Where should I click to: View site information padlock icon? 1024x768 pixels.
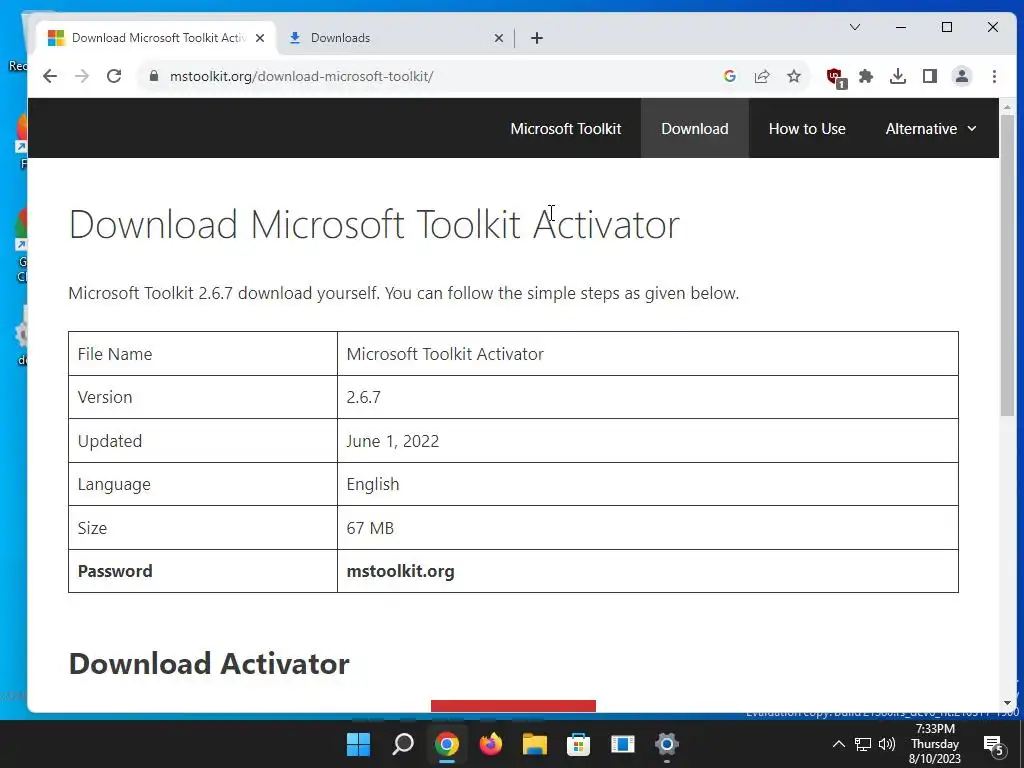[x=153, y=76]
